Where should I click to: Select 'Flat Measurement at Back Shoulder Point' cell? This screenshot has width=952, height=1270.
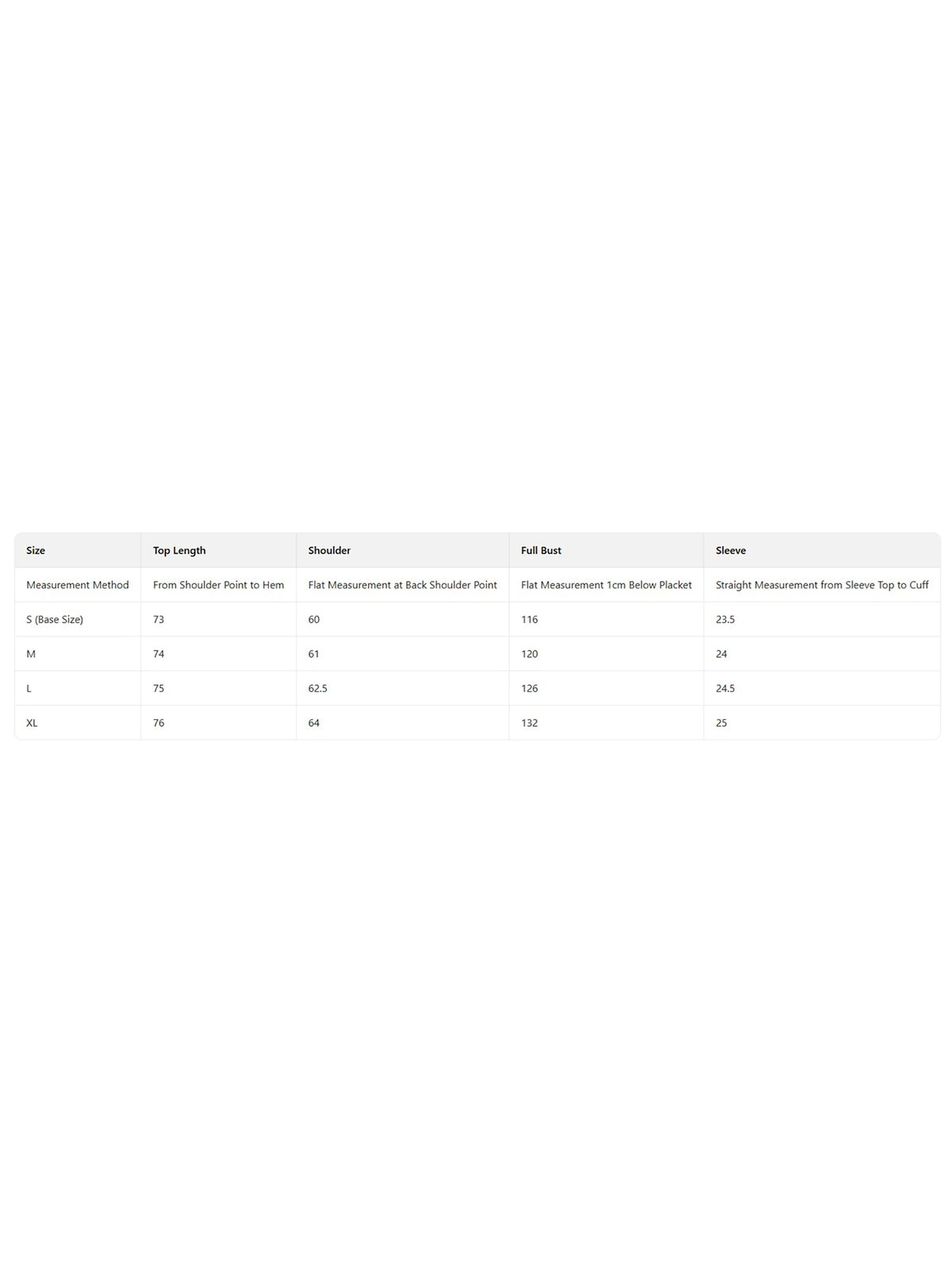402,585
